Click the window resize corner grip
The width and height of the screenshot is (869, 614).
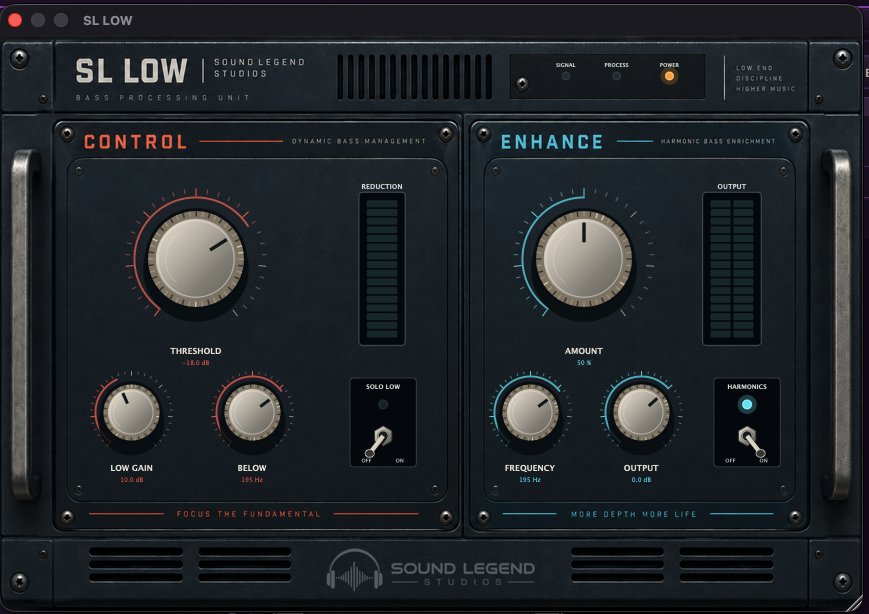tap(855, 604)
